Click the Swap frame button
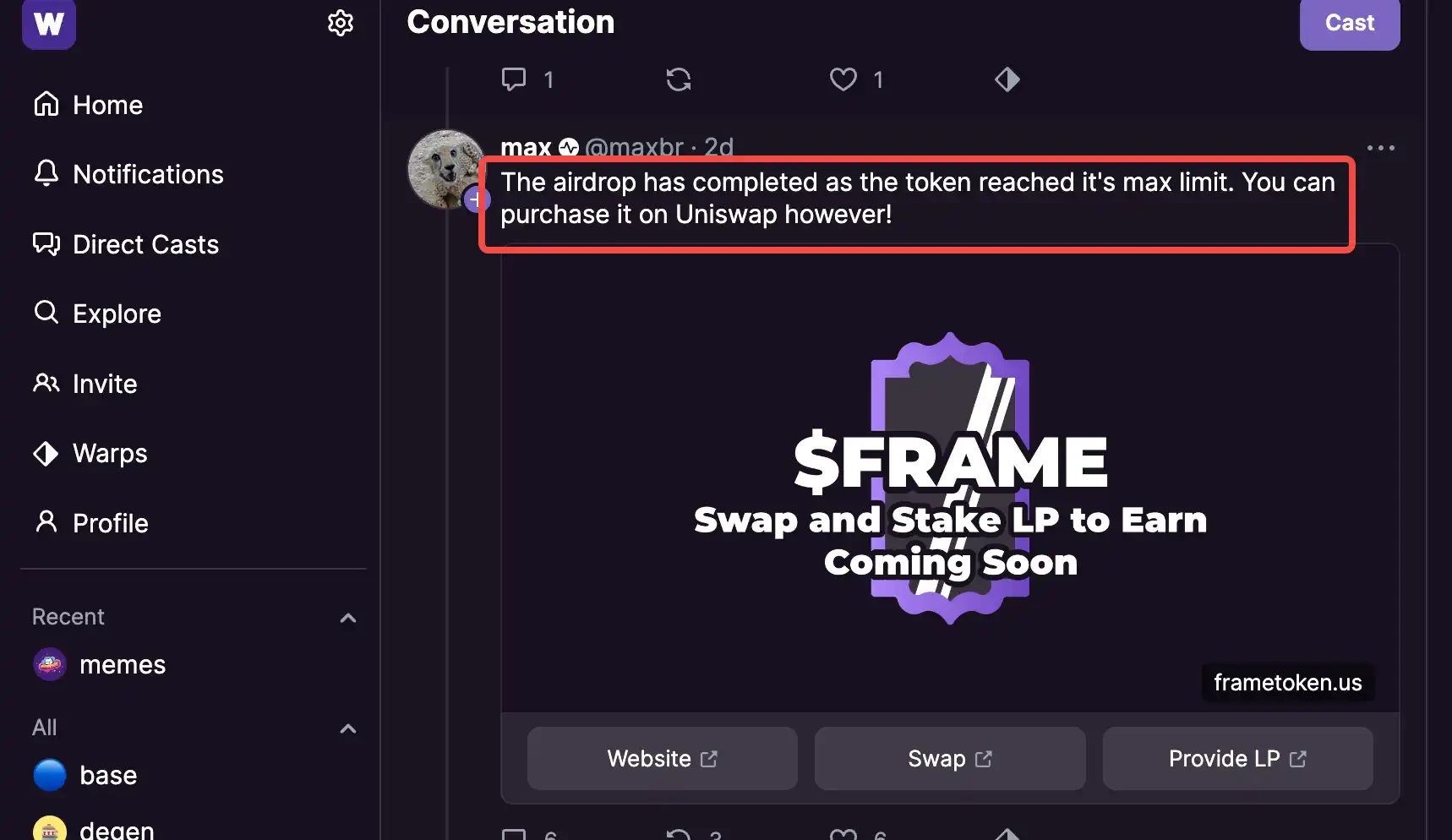Screen dimensions: 1452x840 [949, 759]
